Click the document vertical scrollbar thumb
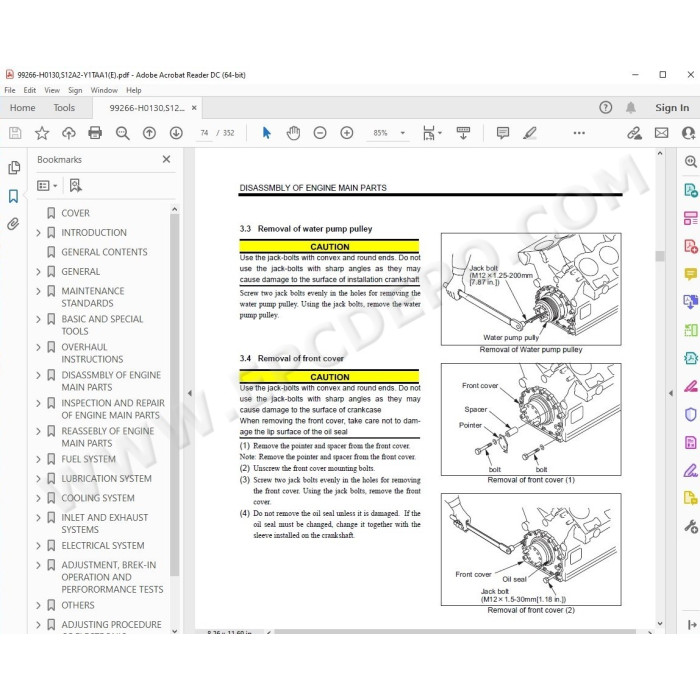700x700 pixels. (660, 256)
